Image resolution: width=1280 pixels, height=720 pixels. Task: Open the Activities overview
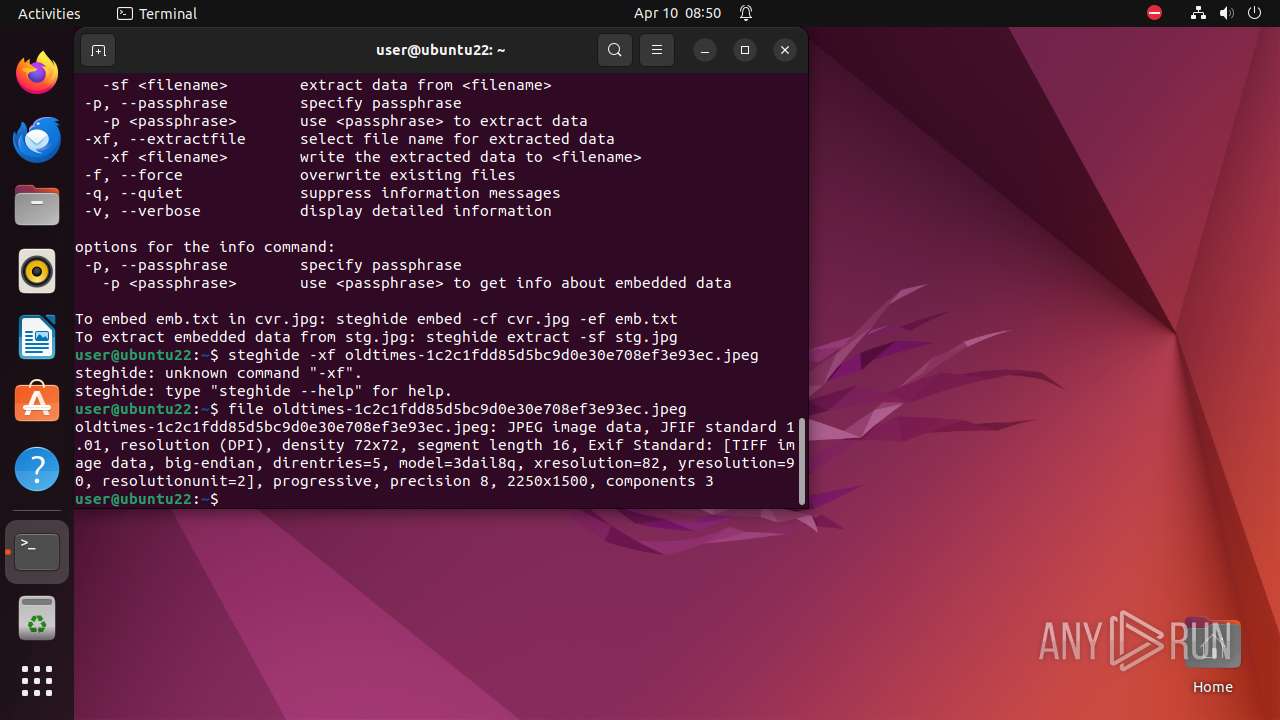click(x=49, y=13)
